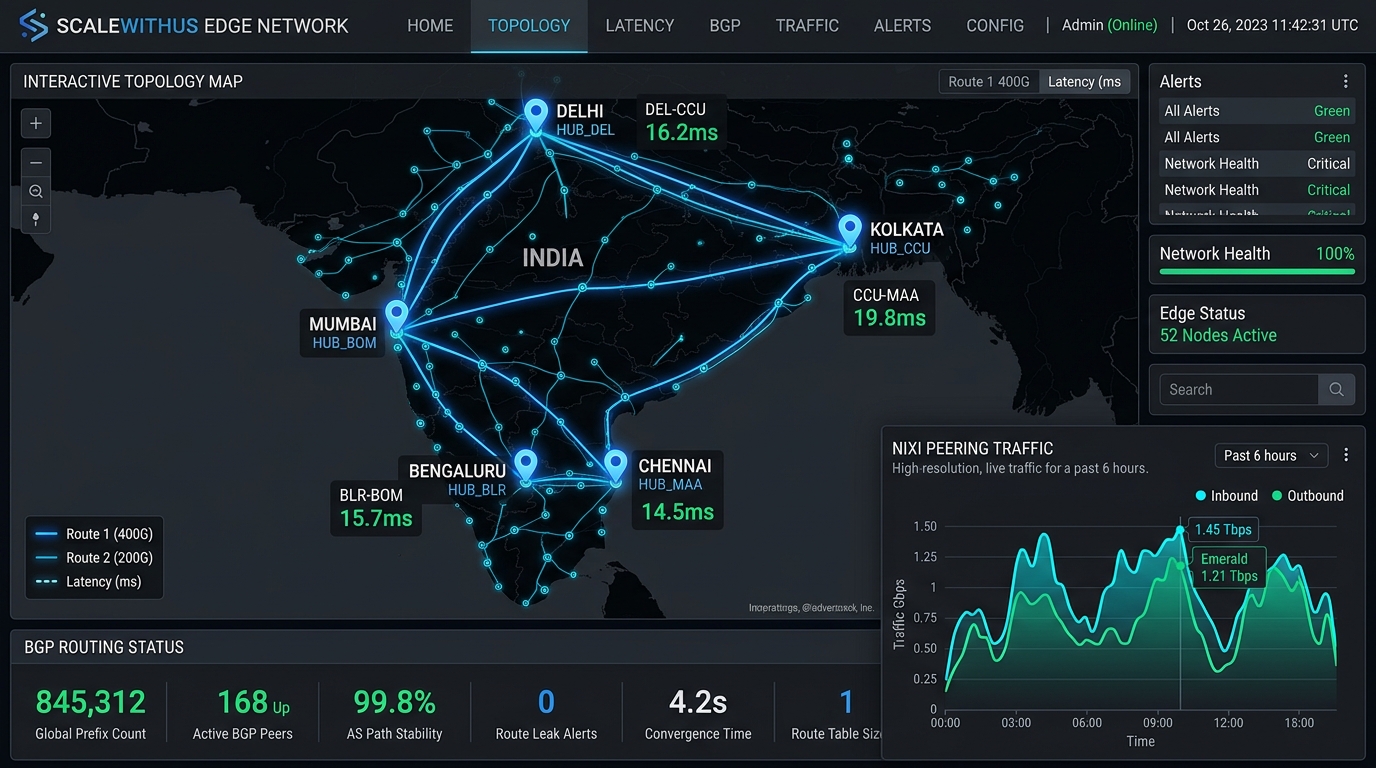
Task: Open NIXI Peering Traffic three-dot menu
Action: [x=1346, y=455]
